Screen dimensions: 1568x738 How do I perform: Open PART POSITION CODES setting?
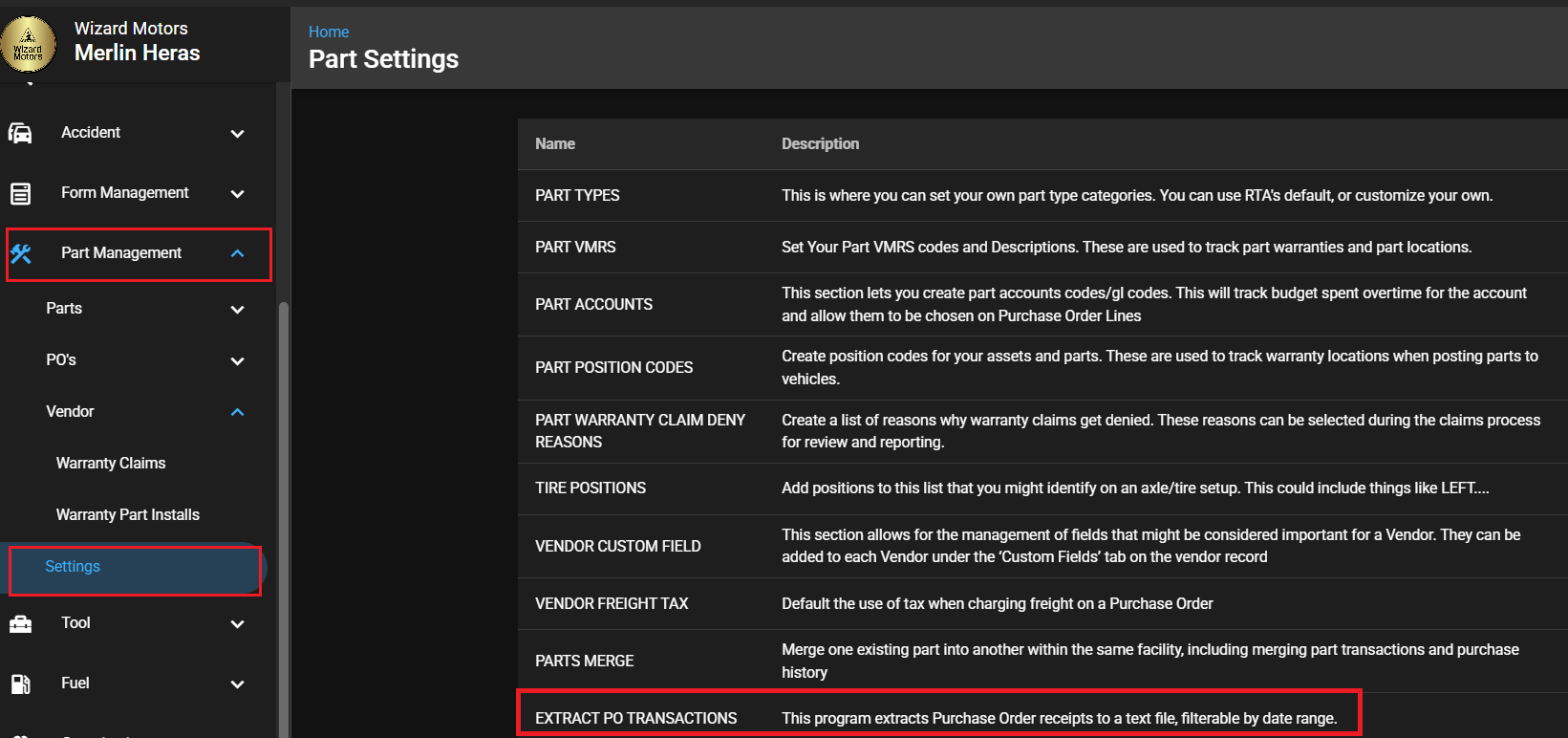(x=613, y=368)
